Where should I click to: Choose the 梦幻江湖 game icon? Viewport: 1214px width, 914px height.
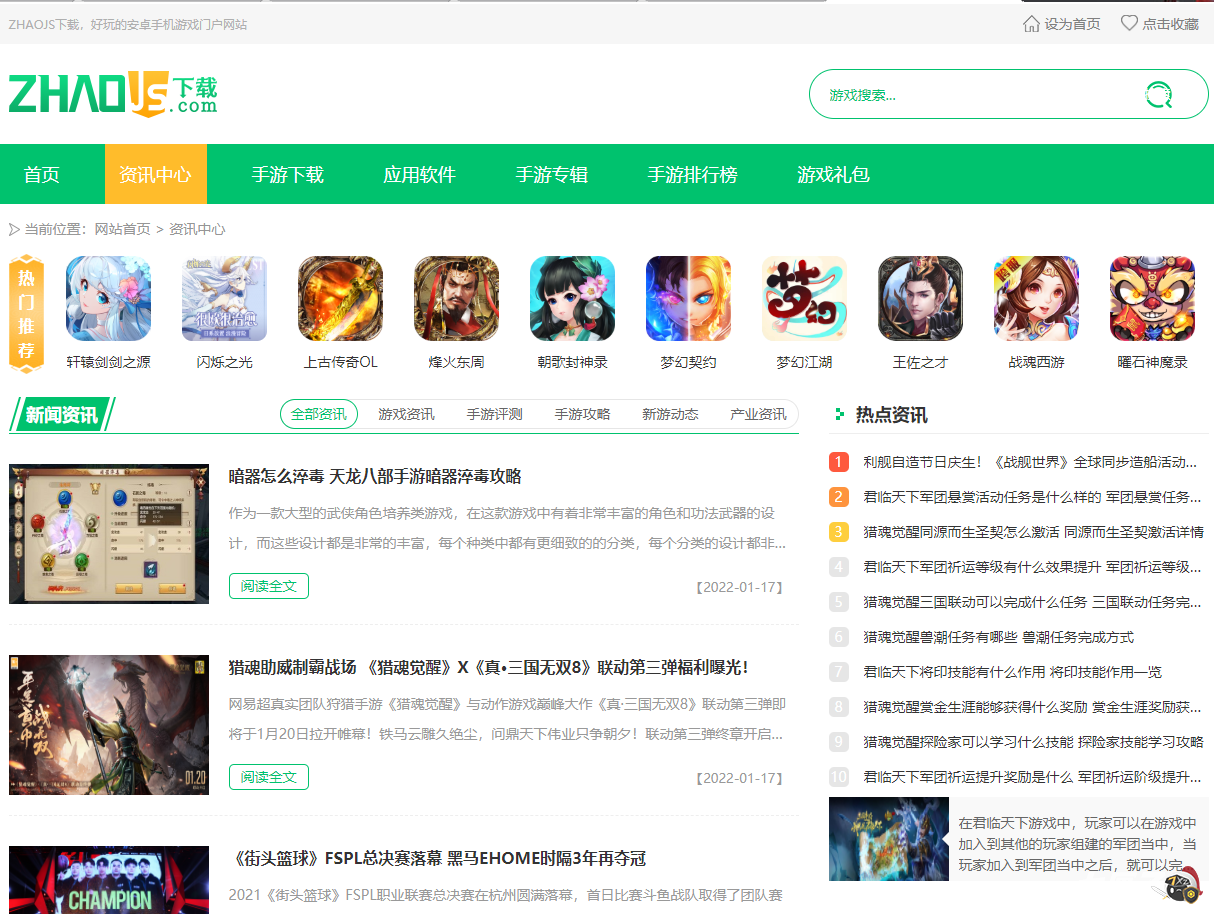click(804, 299)
